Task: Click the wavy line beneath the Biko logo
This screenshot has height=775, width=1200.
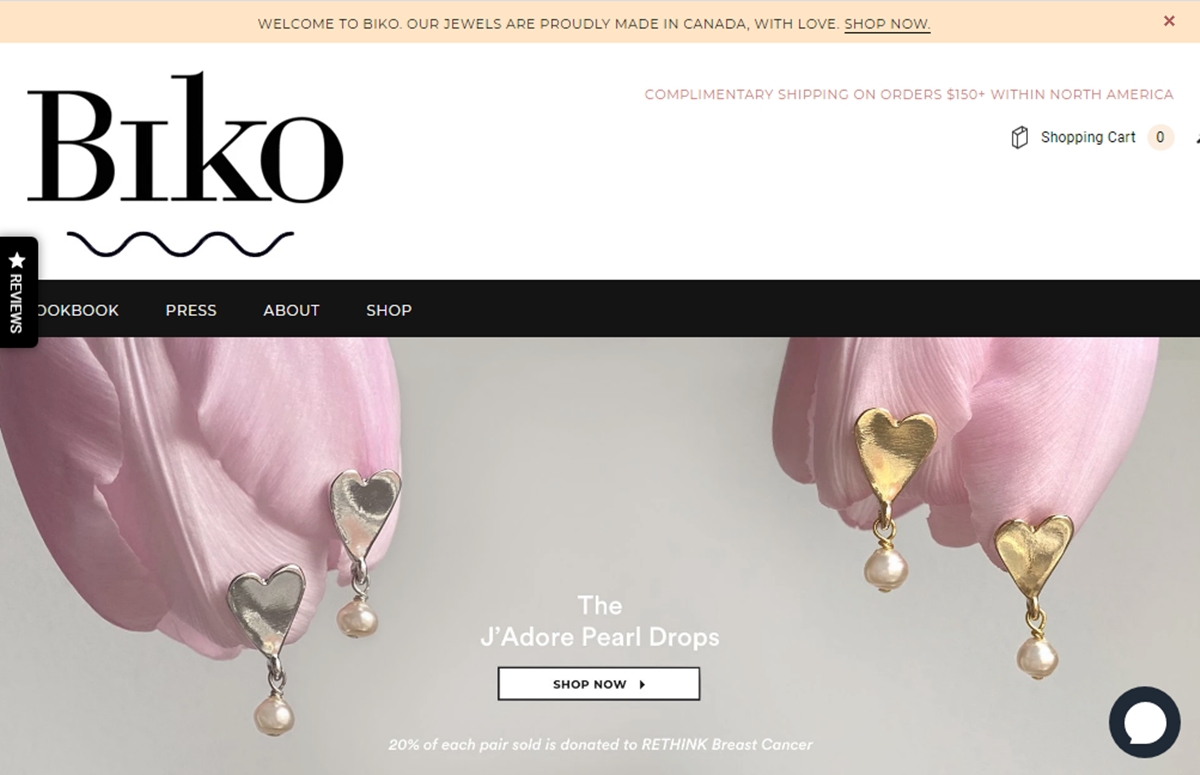Action: [180, 243]
